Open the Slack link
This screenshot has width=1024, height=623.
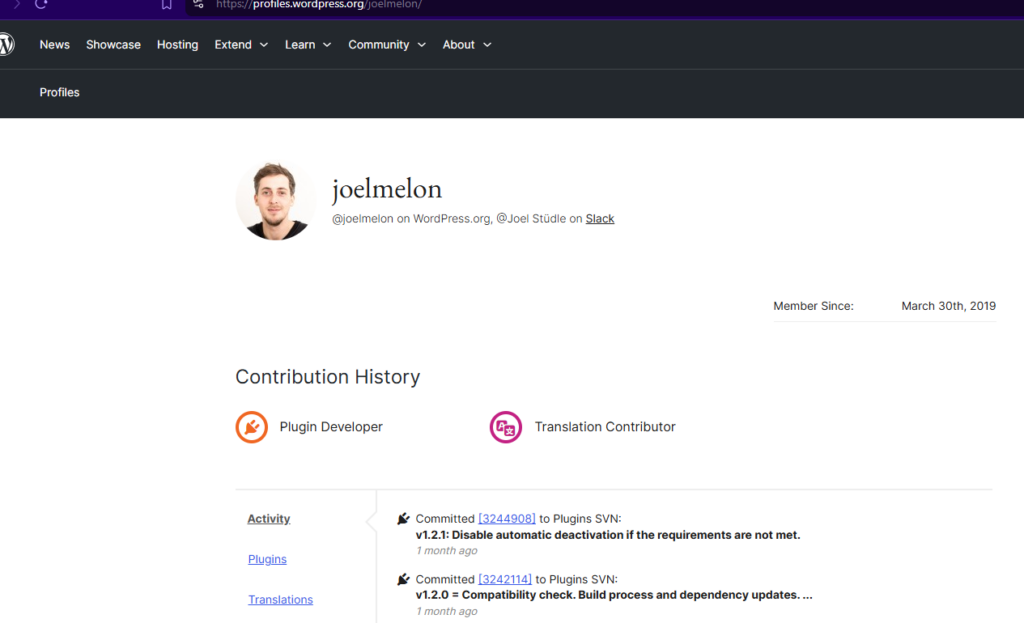coord(600,219)
